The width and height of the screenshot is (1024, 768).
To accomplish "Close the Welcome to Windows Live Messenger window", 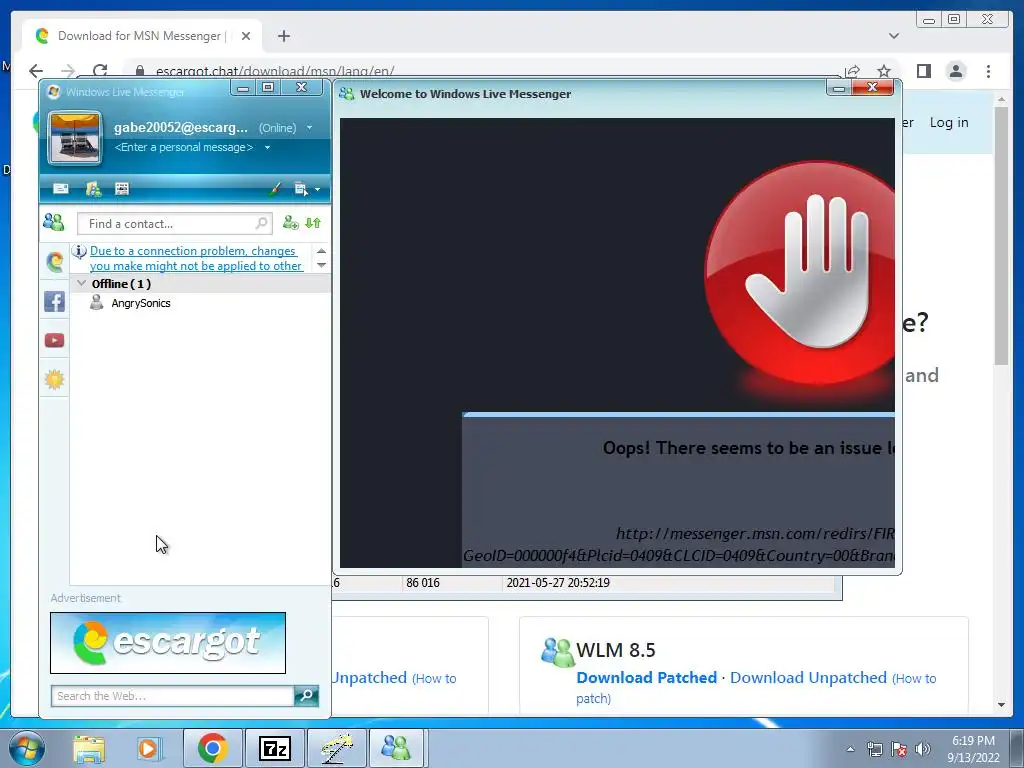I will coord(872,88).
